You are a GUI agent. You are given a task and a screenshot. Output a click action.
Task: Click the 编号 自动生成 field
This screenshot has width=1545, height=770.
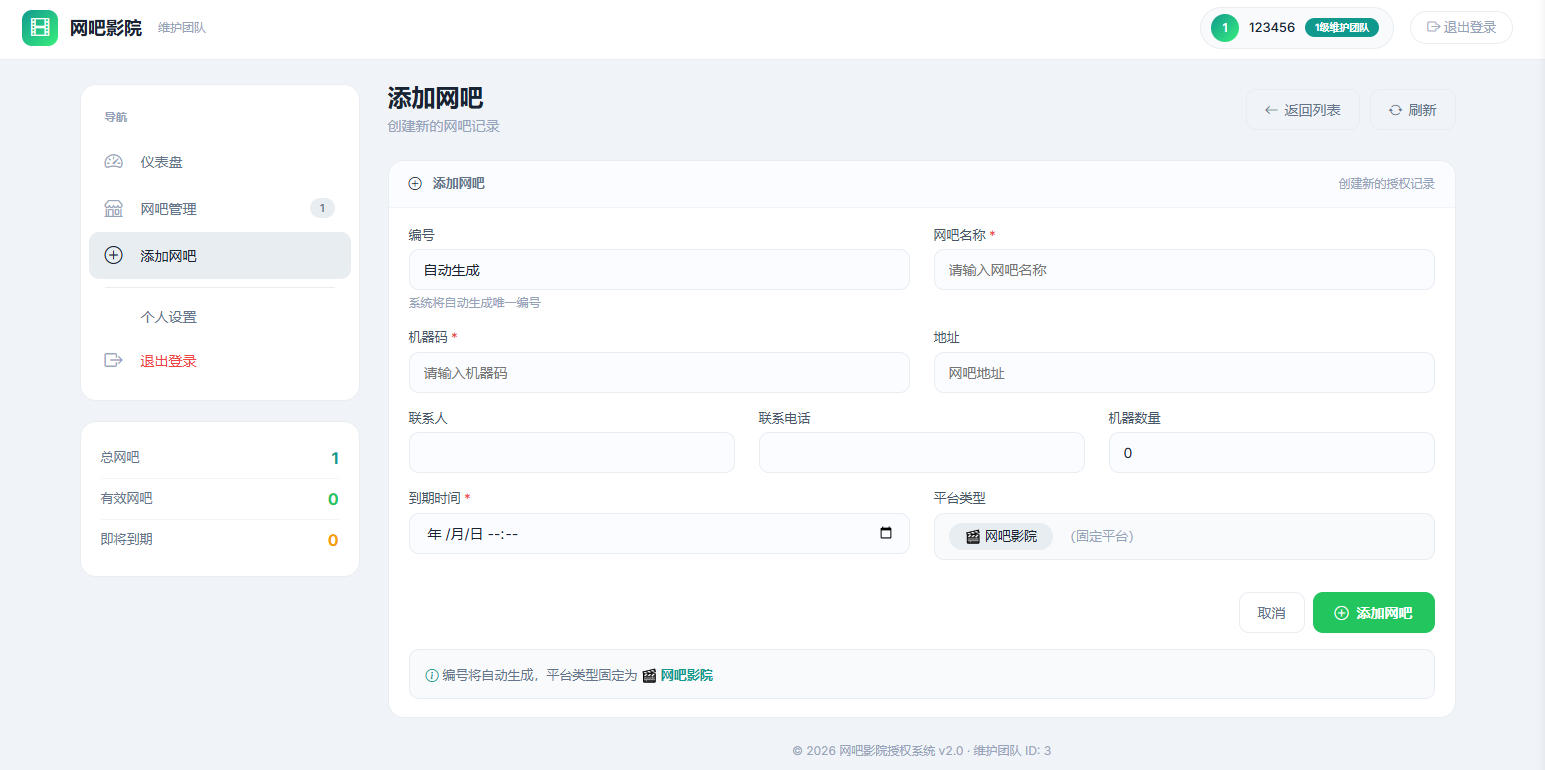click(659, 270)
